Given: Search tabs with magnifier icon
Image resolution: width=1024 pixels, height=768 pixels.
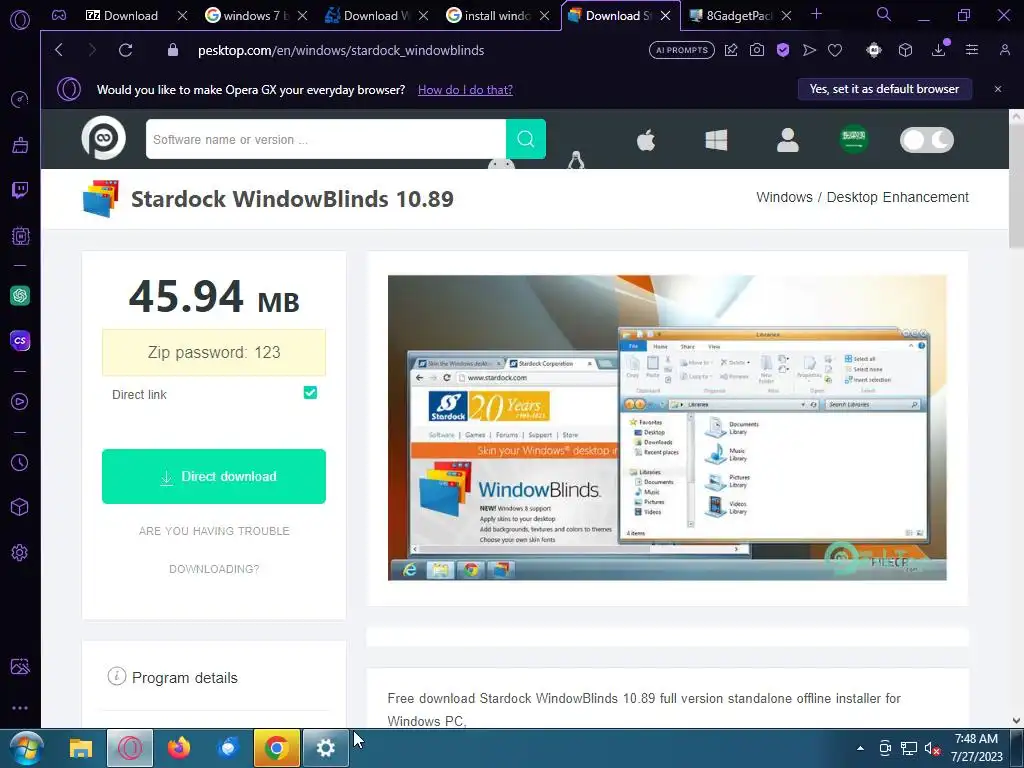Looking at the screenshot, I should [x=884, y=14].
